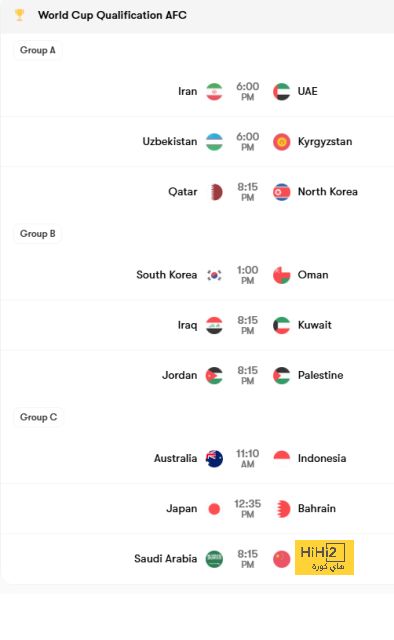Click the Japan flag icon
This screenshot has height=640, width=394.
214,509
